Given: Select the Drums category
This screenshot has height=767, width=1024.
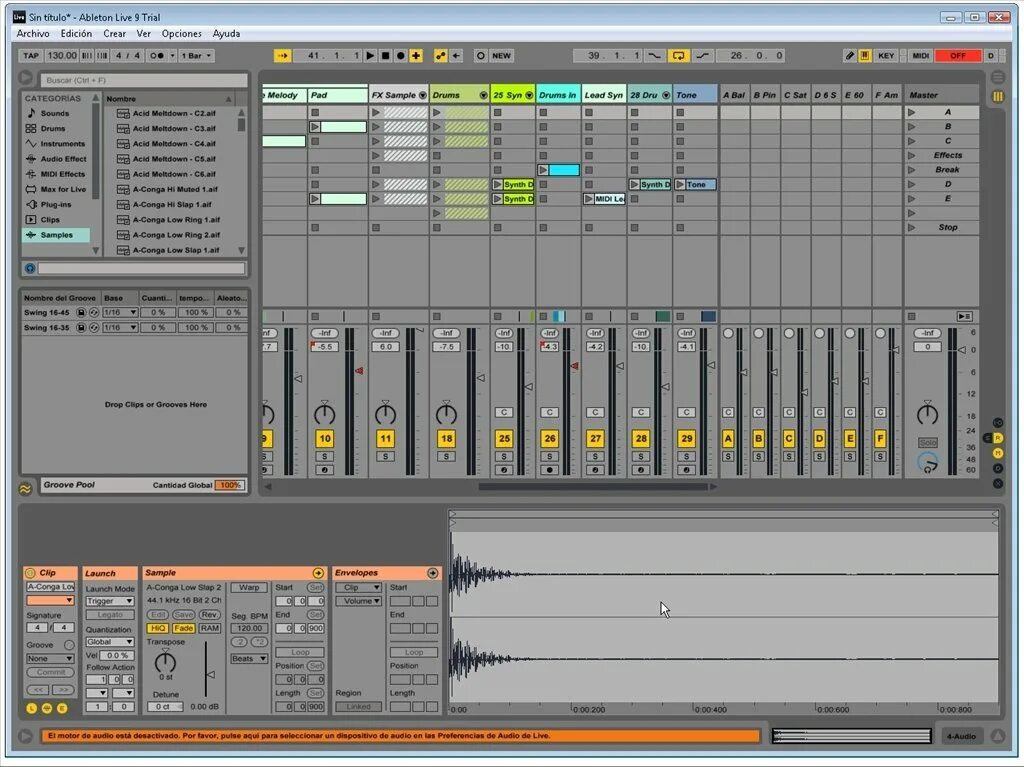Looking at the screenshot, I should (53, 129).
